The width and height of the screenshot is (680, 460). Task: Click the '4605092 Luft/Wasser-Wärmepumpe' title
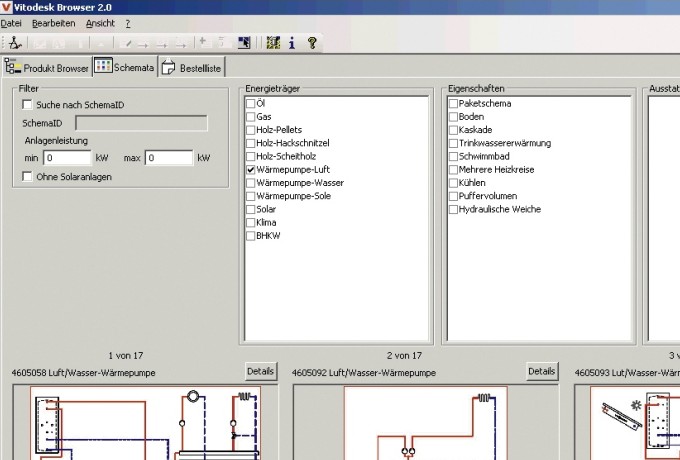[364, 373]
